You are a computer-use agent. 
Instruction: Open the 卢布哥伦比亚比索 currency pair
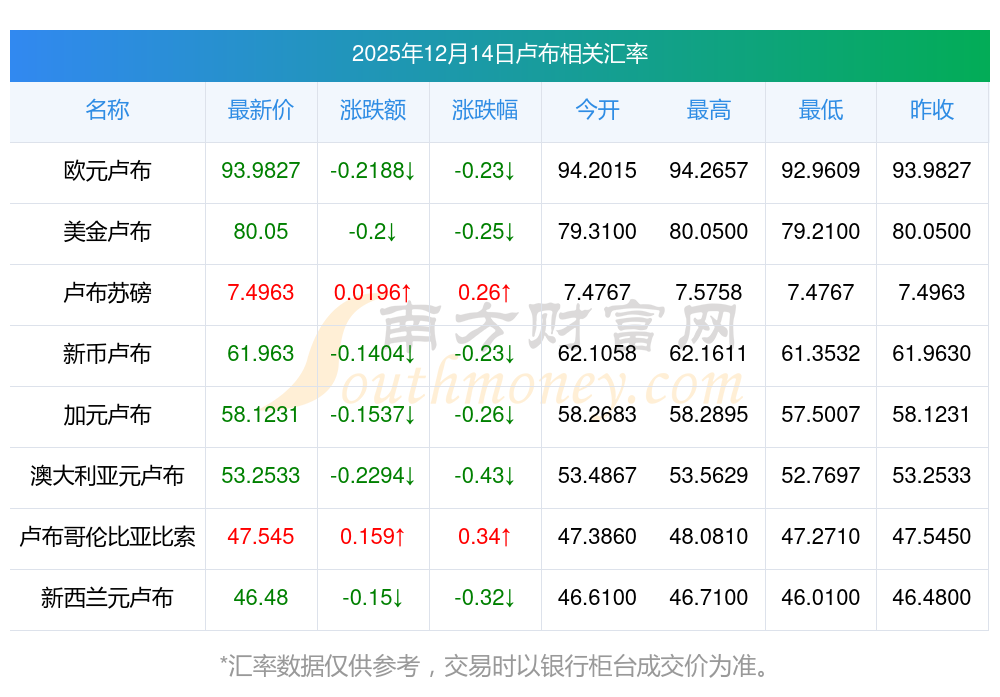click(107, 537)
